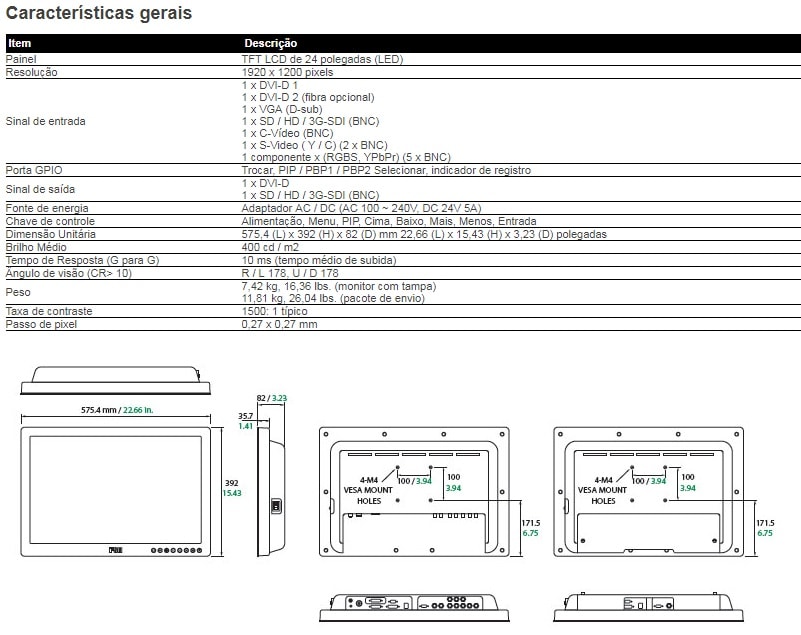The height and width of the screenshot is (635, 801).
Task: Select the "1 componente x (RGBS, YPbPr)" line
Action: pyautogui.click(x=346, y=157)
